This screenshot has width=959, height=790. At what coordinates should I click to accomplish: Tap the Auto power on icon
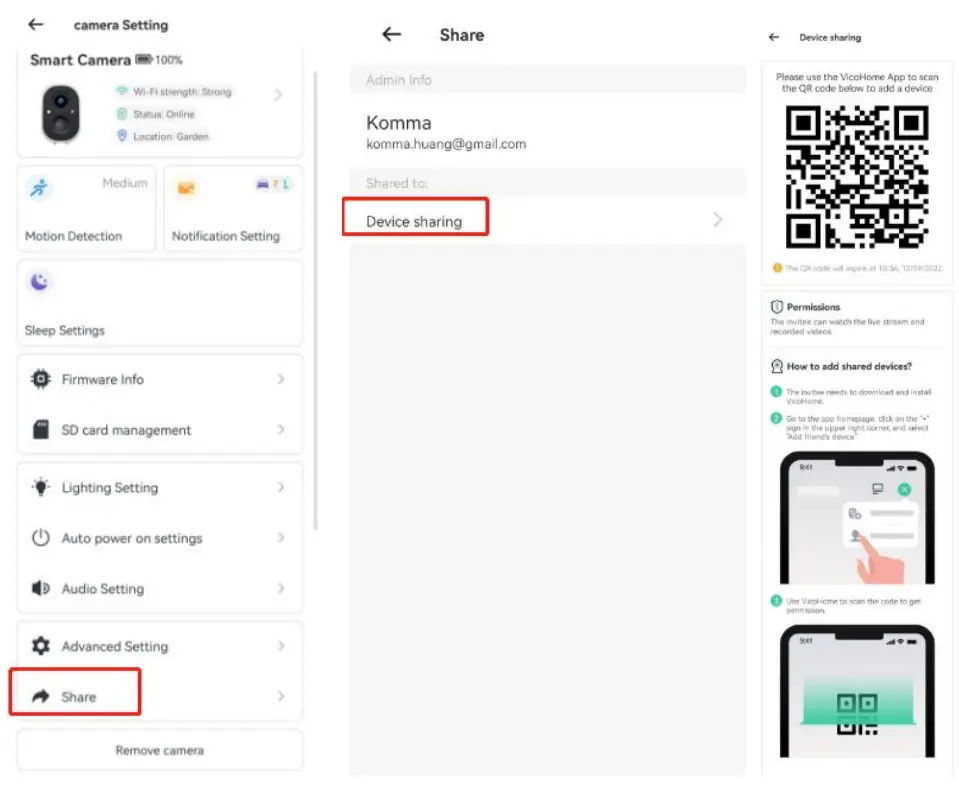tap(41, 538)
